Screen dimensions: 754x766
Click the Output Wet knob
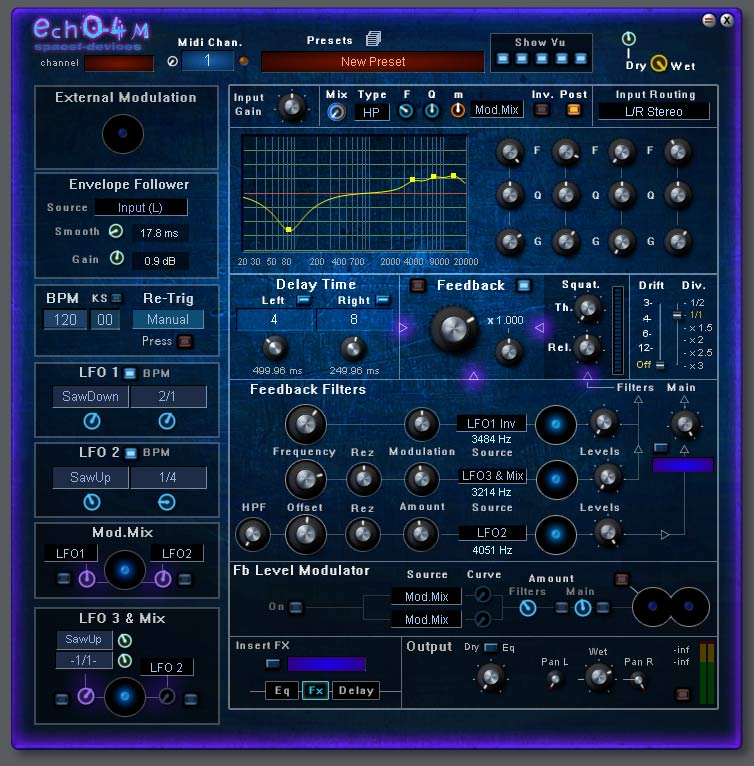tap(599, 677)
